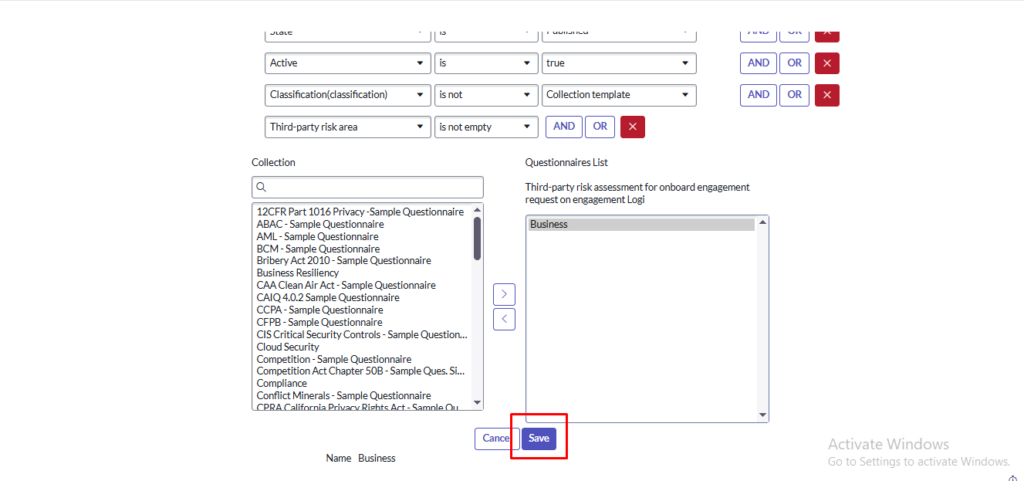This screenshot has height=481, width=1024.
Task: Click the search magnifier icon in Collection
Action: [261, 187]
